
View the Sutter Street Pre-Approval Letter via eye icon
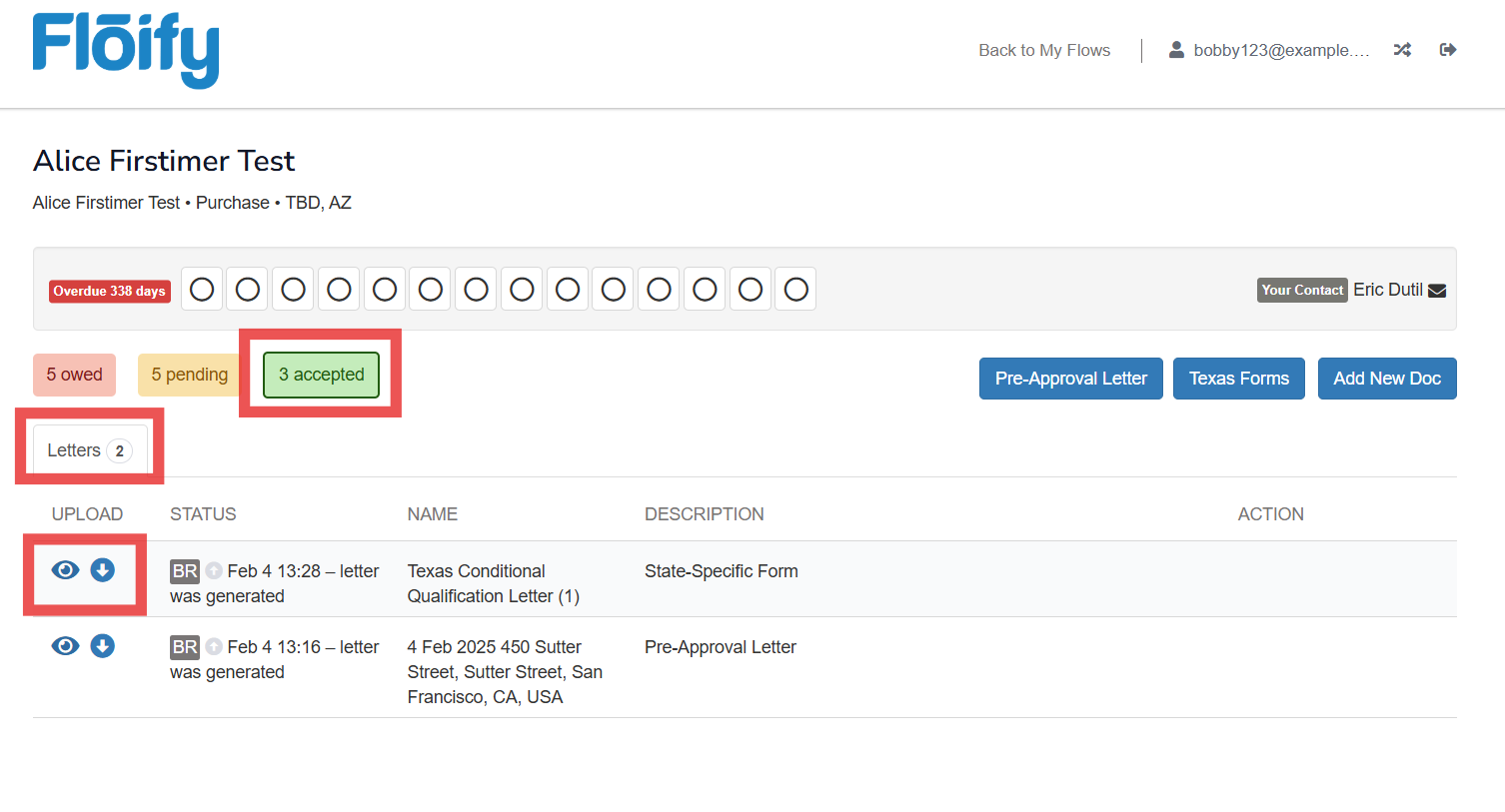point(65,646)
